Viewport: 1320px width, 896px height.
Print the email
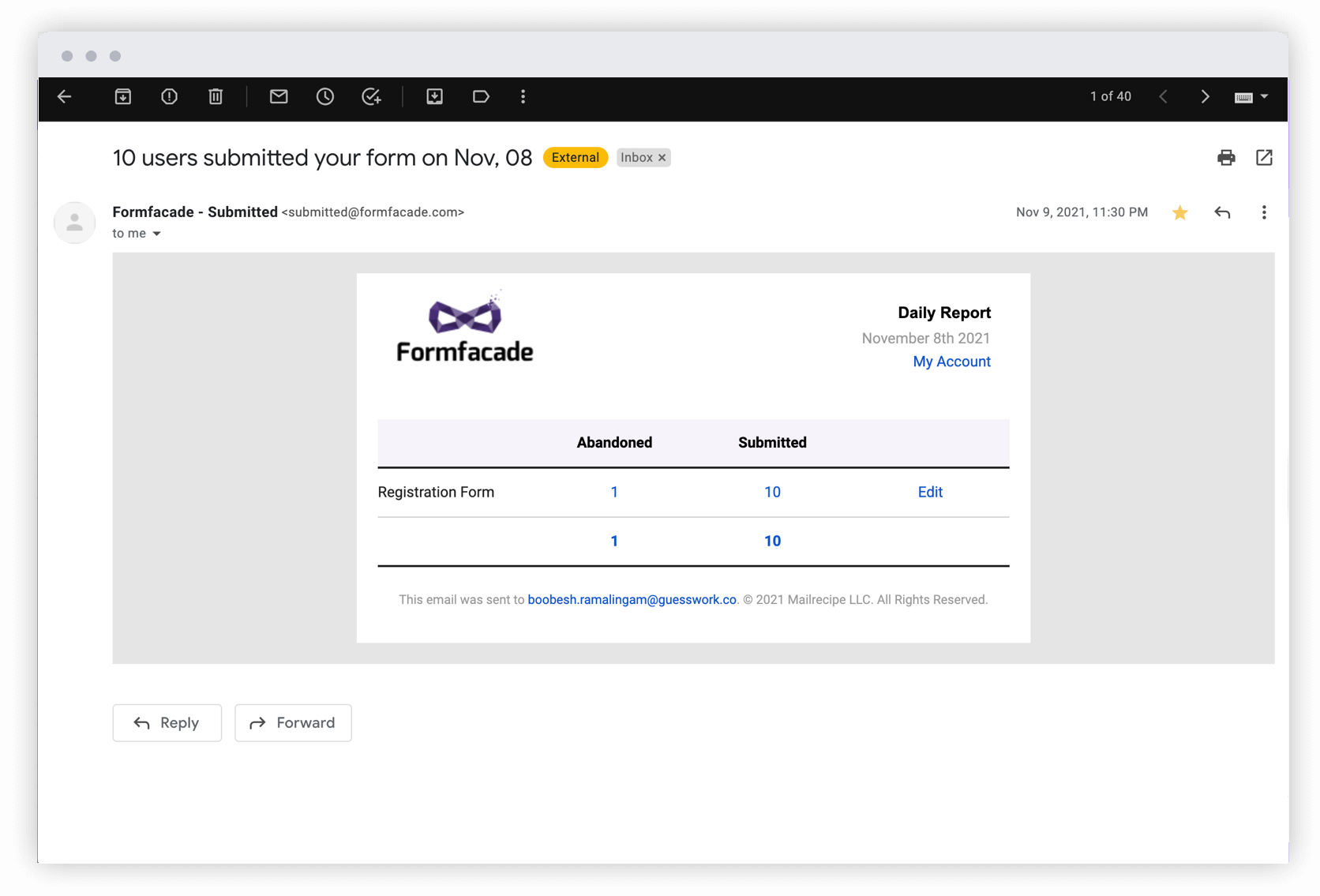pyautogui.click(x=1226, y=157)
